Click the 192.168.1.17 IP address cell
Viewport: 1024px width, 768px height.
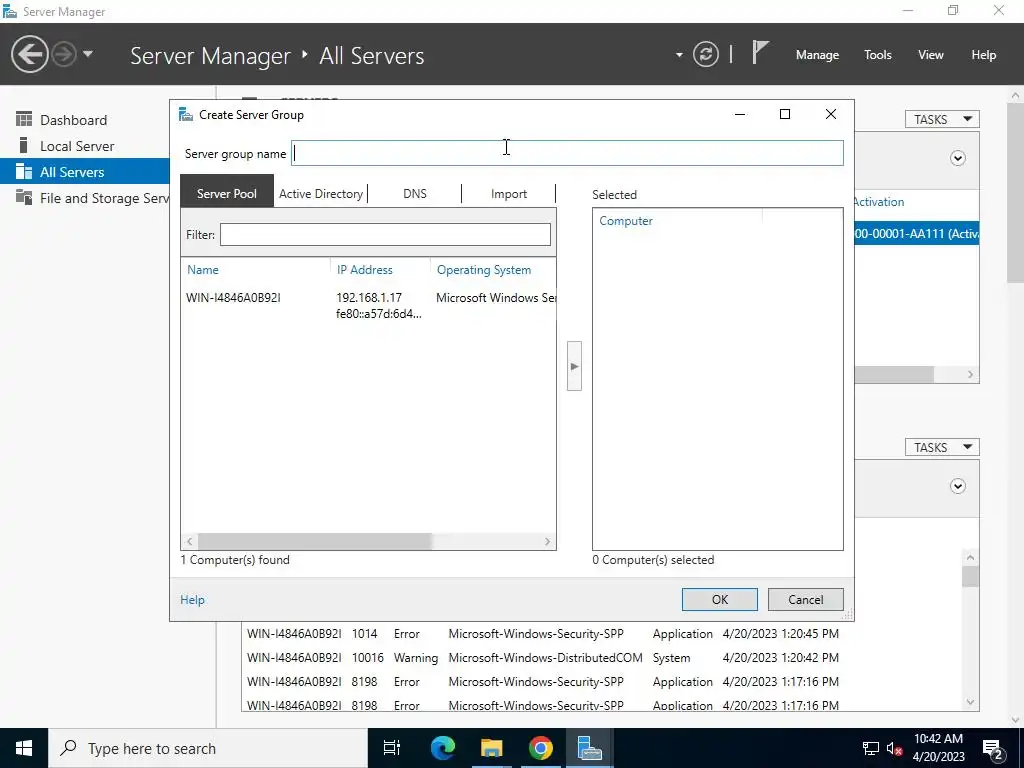point(369,297)
